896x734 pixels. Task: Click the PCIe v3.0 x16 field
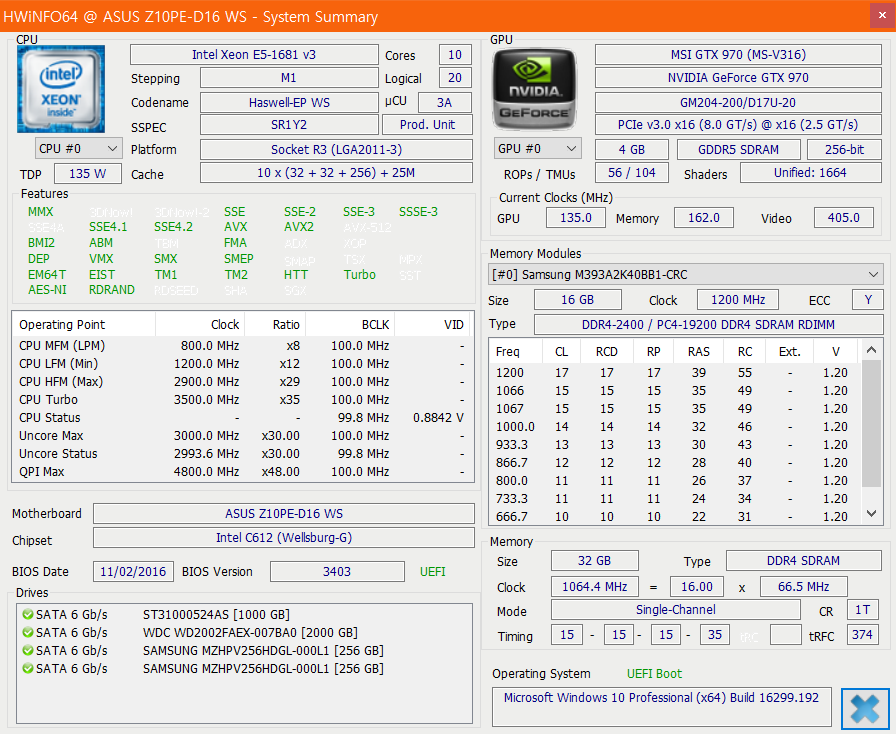tap(738, 125)
